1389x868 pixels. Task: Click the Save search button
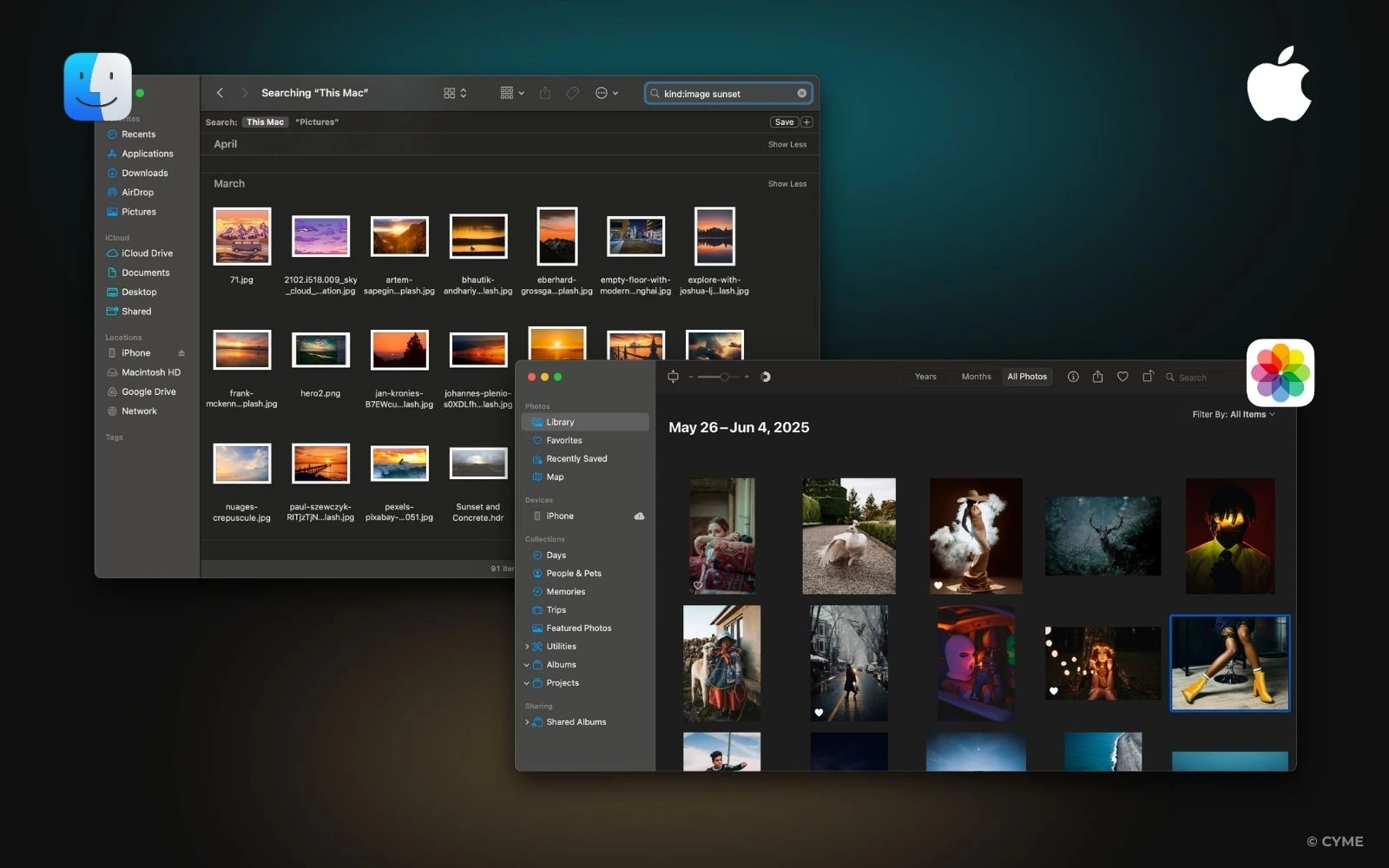(x=784, y=122)
